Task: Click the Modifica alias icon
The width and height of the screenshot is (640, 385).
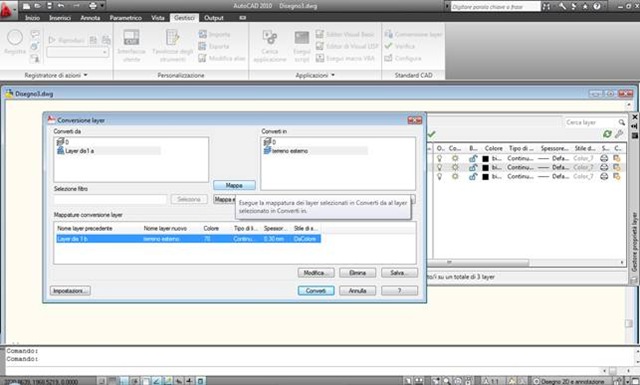Action: pos(202,58)
